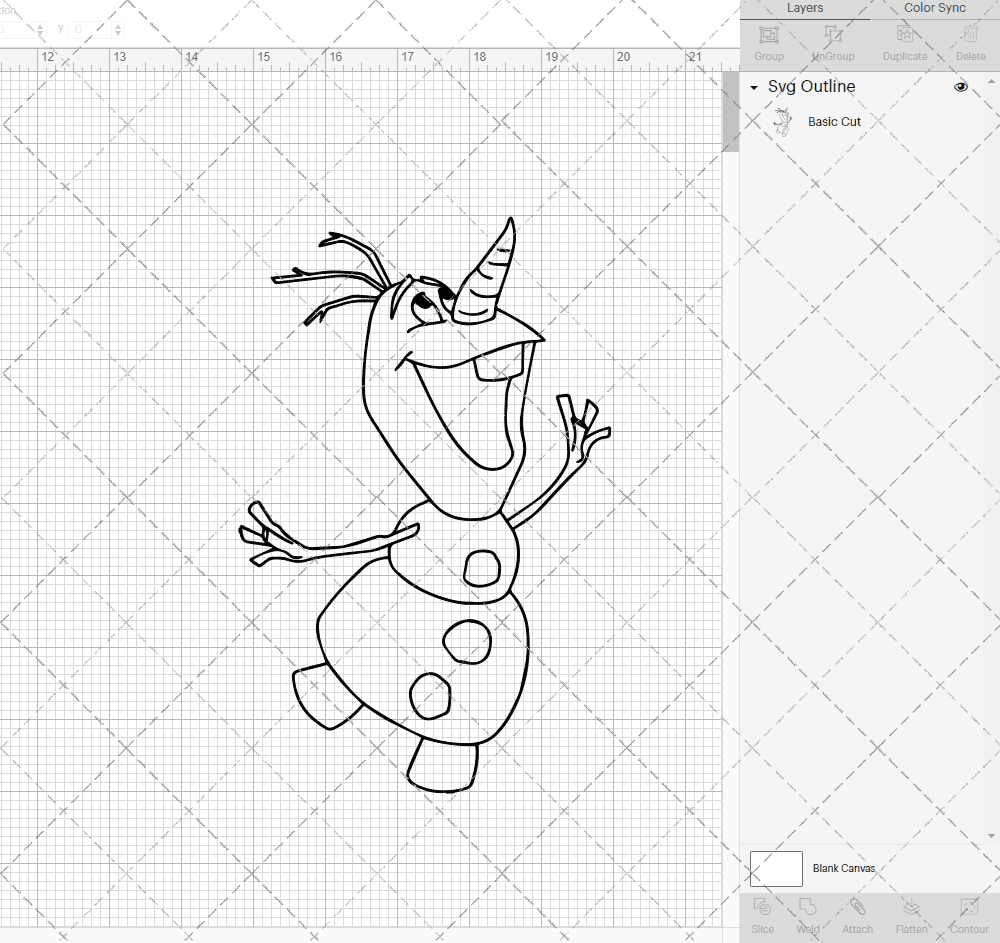Click the Y coordinate input field
This screenshot has height=943, width=1000.
[89, 29]
